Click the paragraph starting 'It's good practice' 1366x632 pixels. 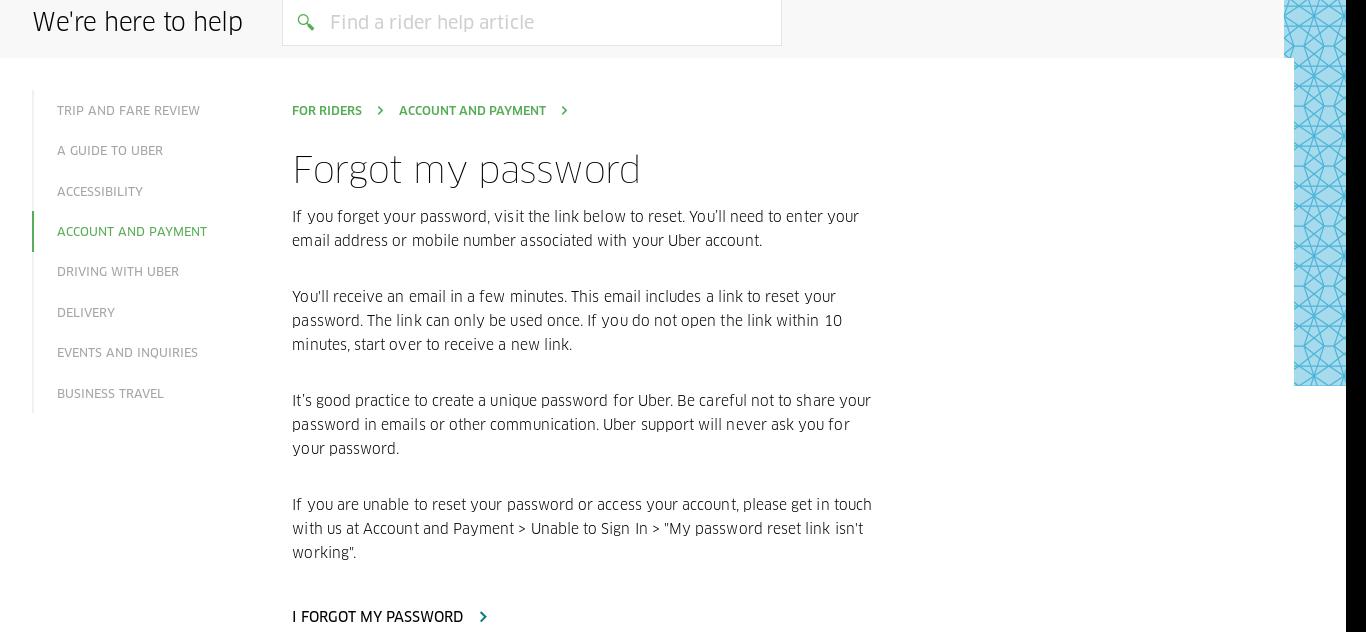coord(581,425)
